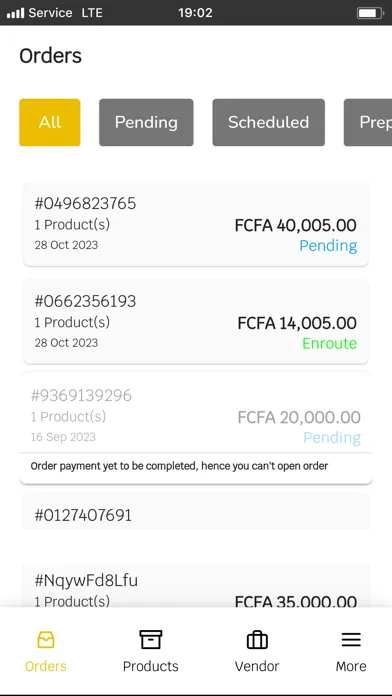This screenshot has height=696, width=392.
Task: Open order #NqywFd8Lfu
Action: tap(196, 585)
